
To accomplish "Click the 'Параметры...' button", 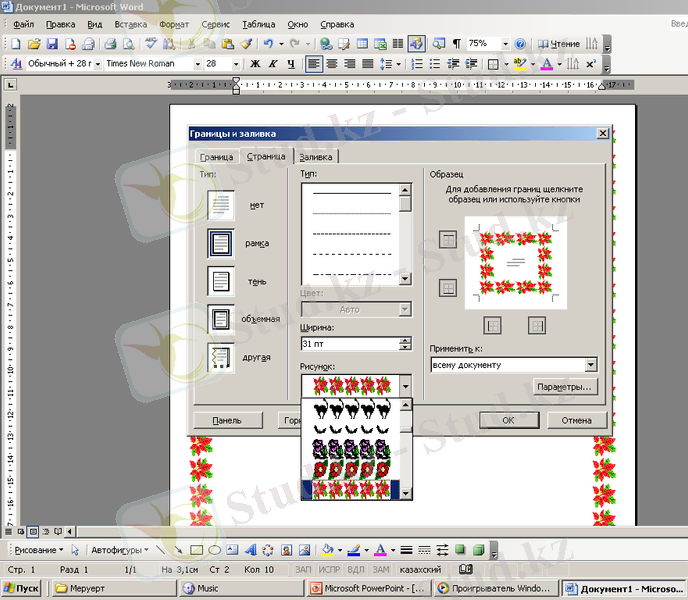I will [x=564, y=387].
